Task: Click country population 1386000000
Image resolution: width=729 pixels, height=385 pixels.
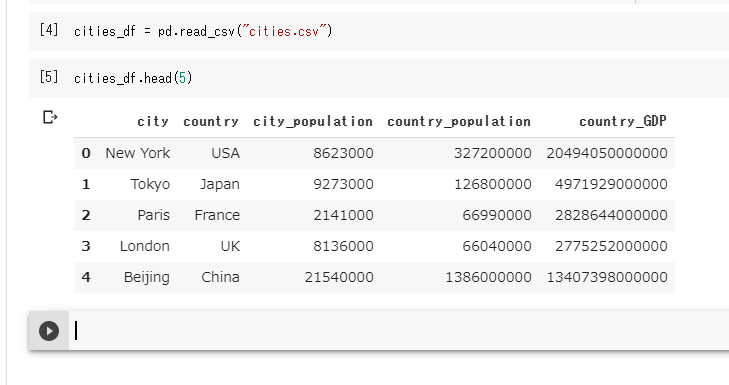Action: (489, 277)
